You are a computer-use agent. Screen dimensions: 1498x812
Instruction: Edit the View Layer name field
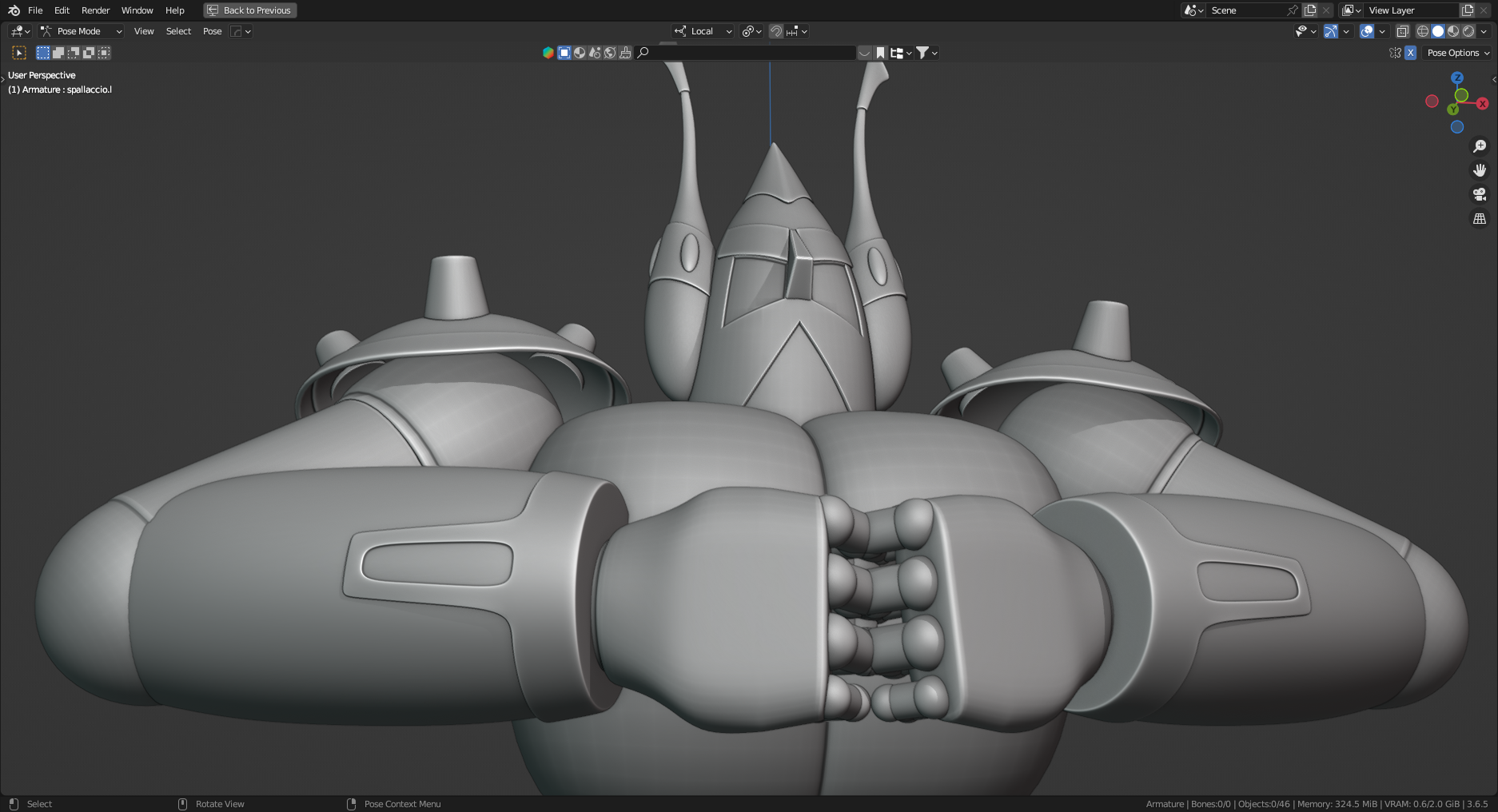coord(1412,10)
